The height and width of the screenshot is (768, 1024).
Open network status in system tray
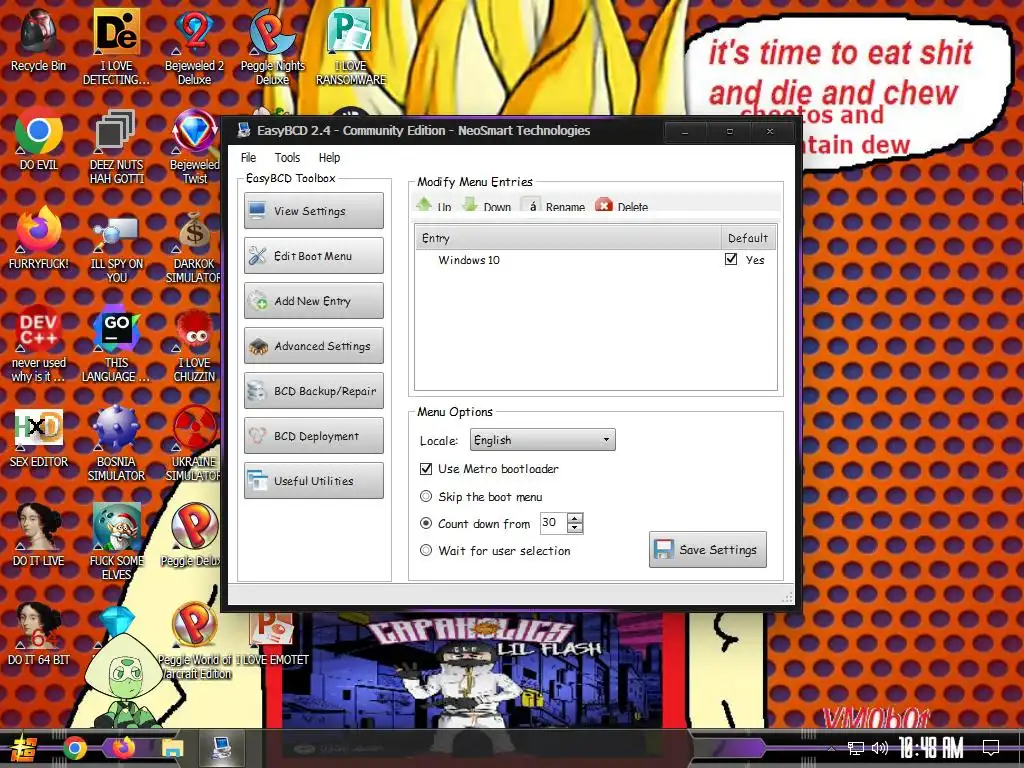tap(855, 748)
